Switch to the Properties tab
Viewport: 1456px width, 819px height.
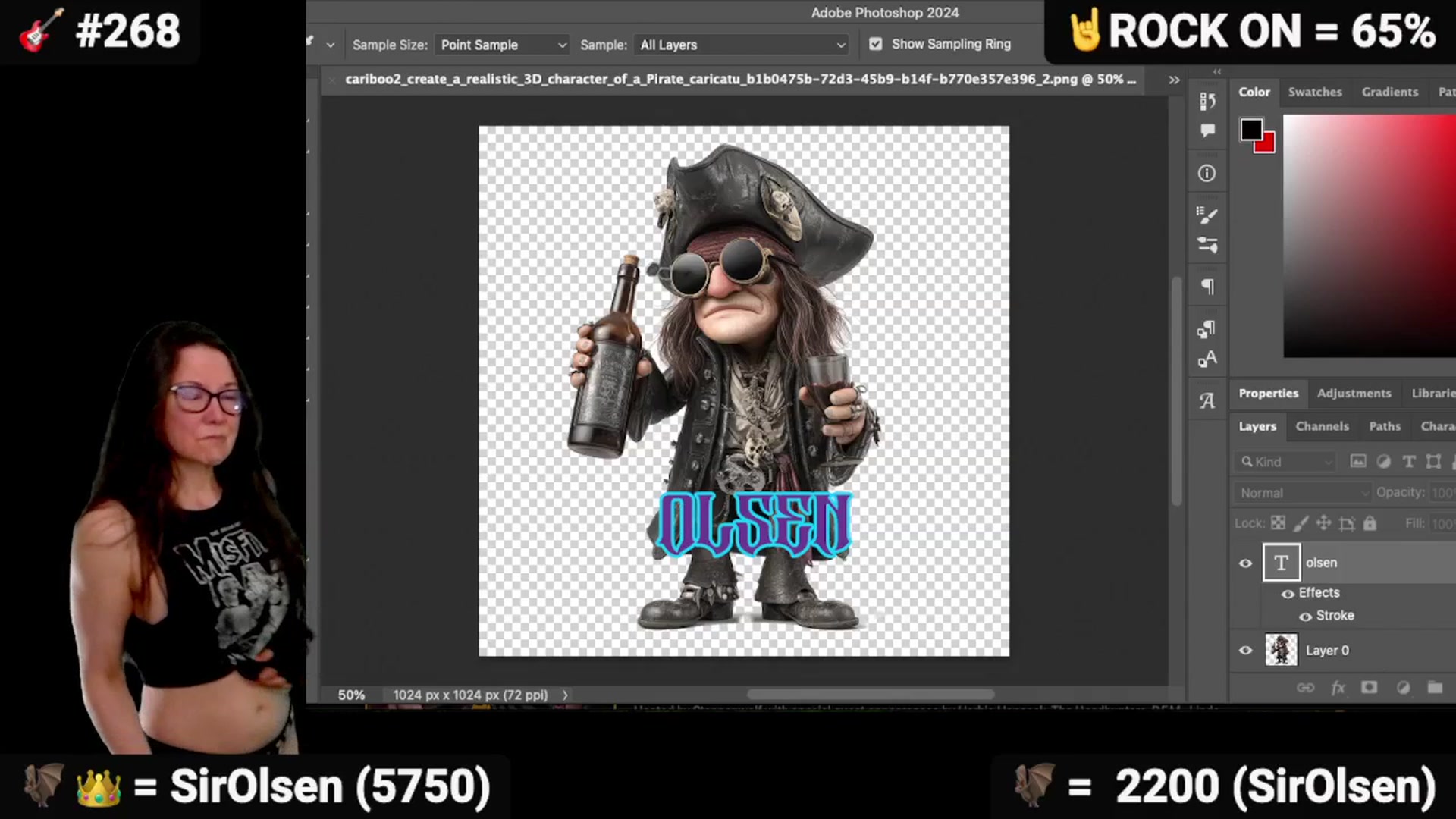[1268, 393]
